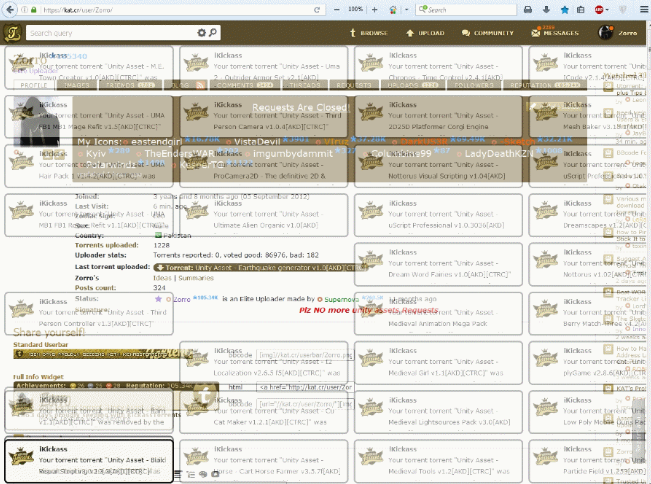The height and width of the screenshot is (484, 651).
Task: Open the Uploads tab
Action: point(412,85)
